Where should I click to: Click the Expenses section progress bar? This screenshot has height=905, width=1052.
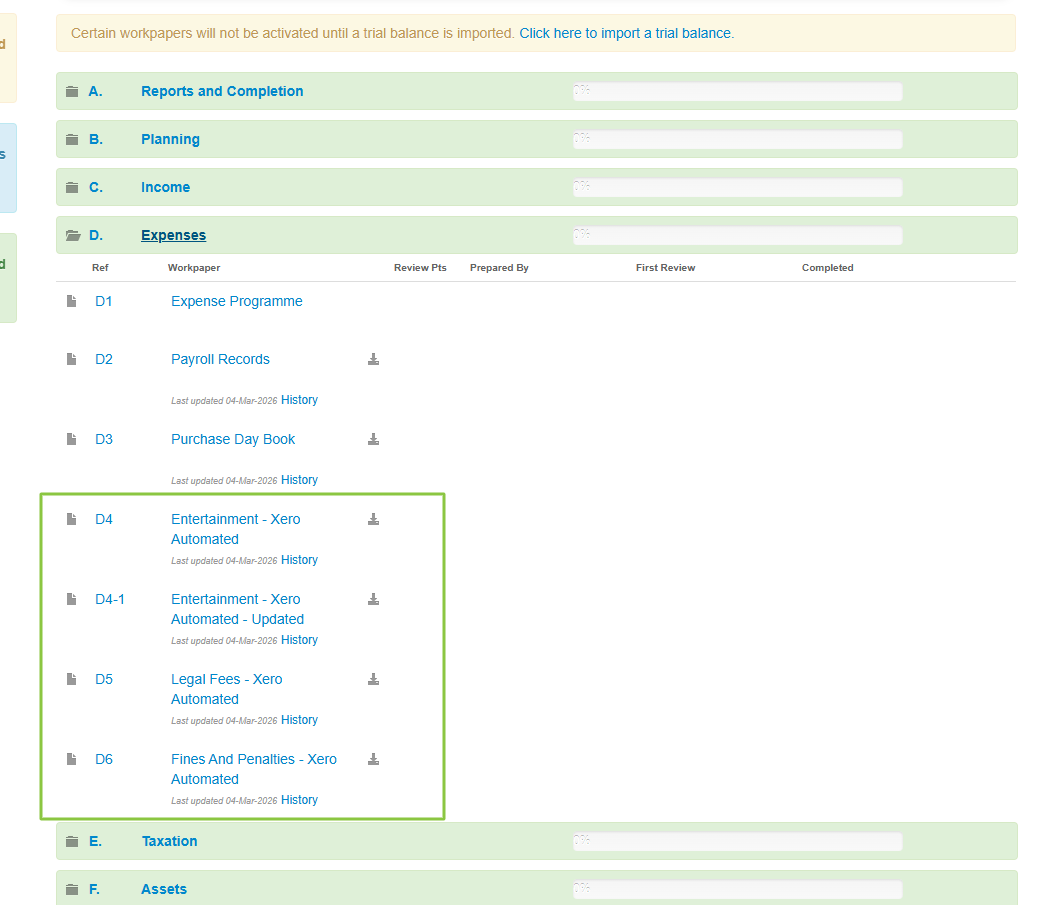pyautogui.click(x=736, y=236)
